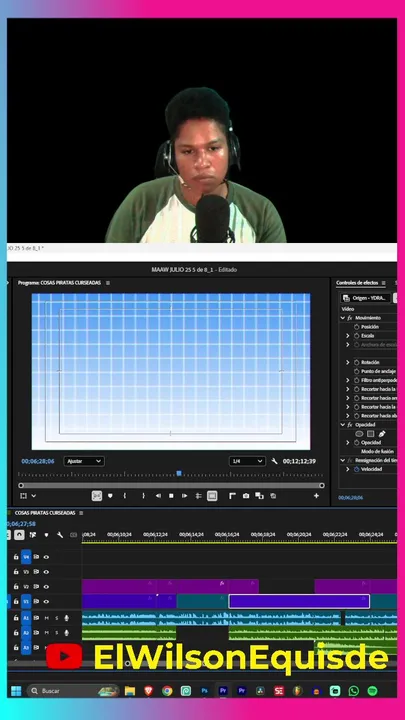Open Programa panel menu icon

coord(108,283)
